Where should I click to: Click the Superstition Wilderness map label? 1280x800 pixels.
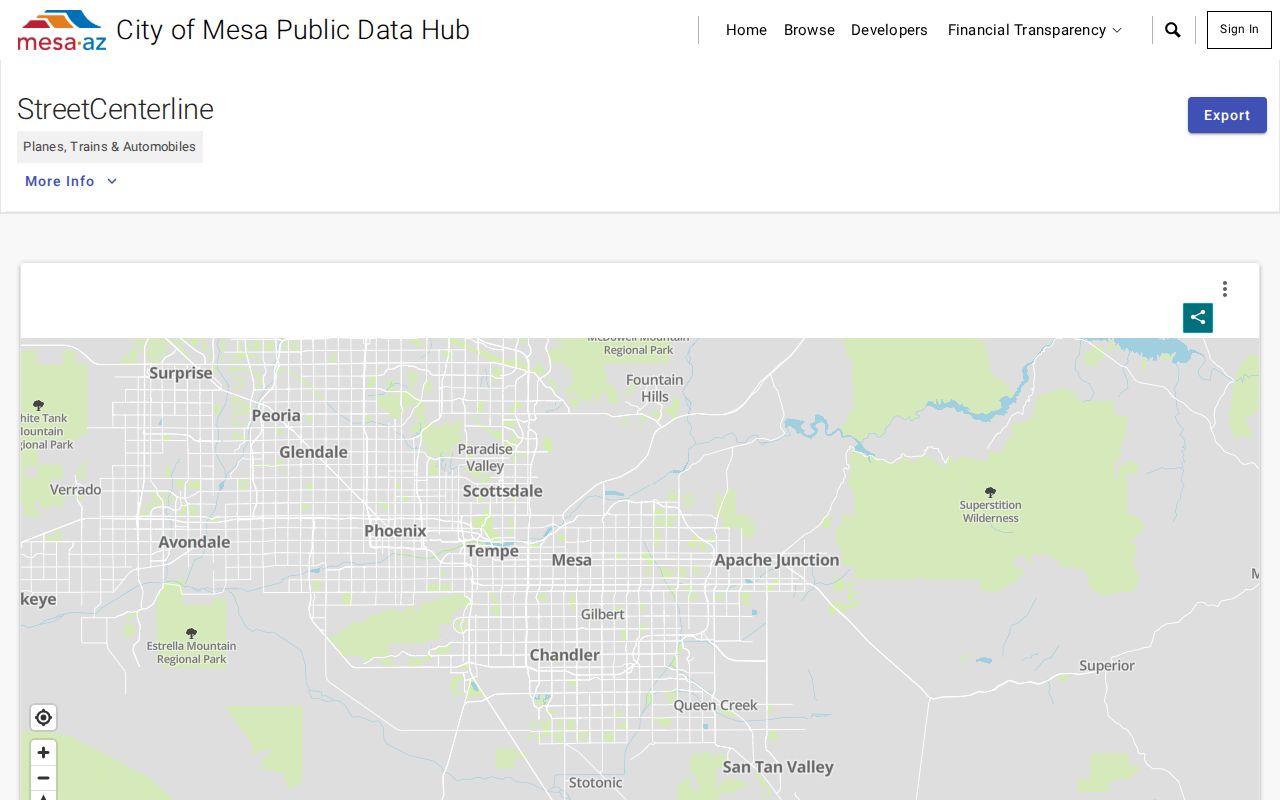tap(991, 511)
